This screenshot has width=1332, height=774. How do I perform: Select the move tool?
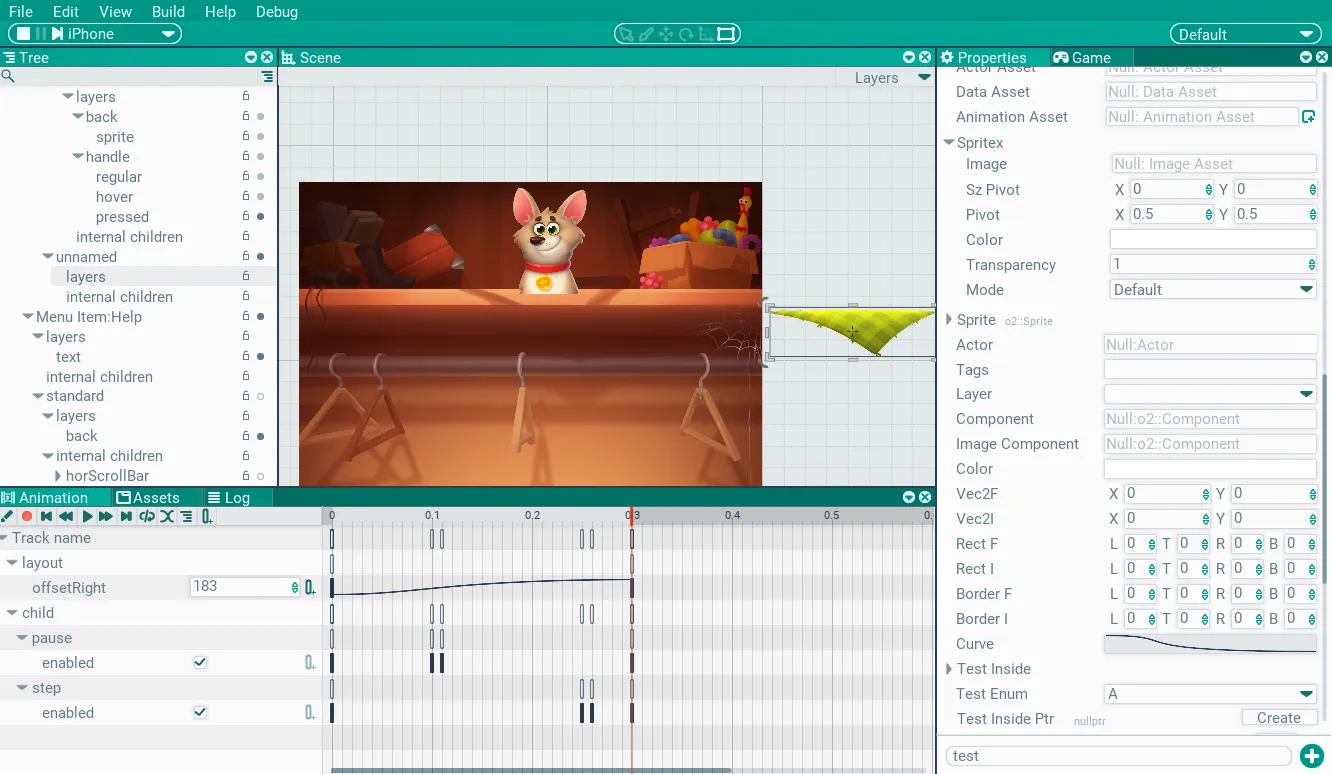[666, 34]
